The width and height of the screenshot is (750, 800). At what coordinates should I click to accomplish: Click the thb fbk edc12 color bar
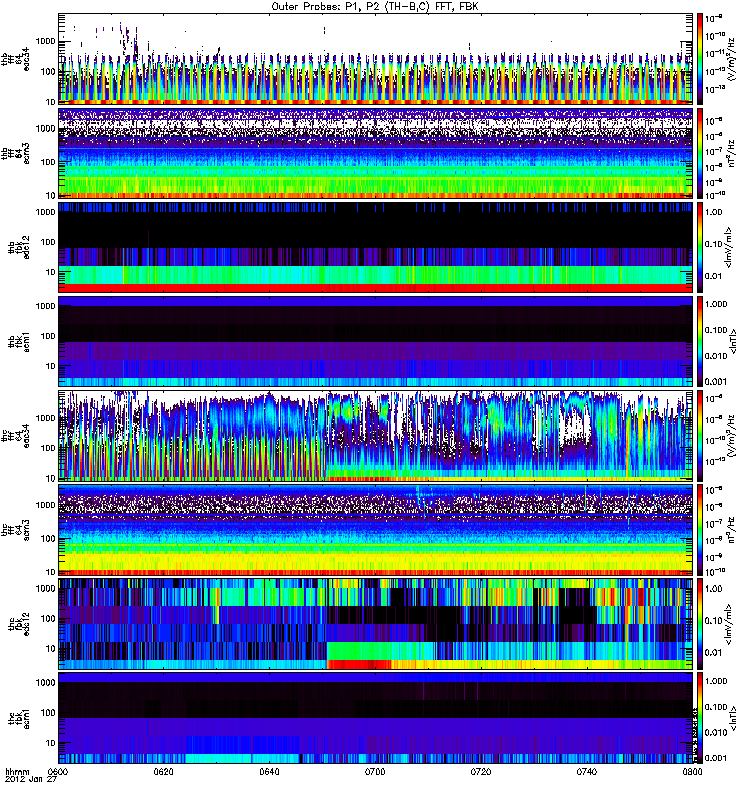(700, 247)
